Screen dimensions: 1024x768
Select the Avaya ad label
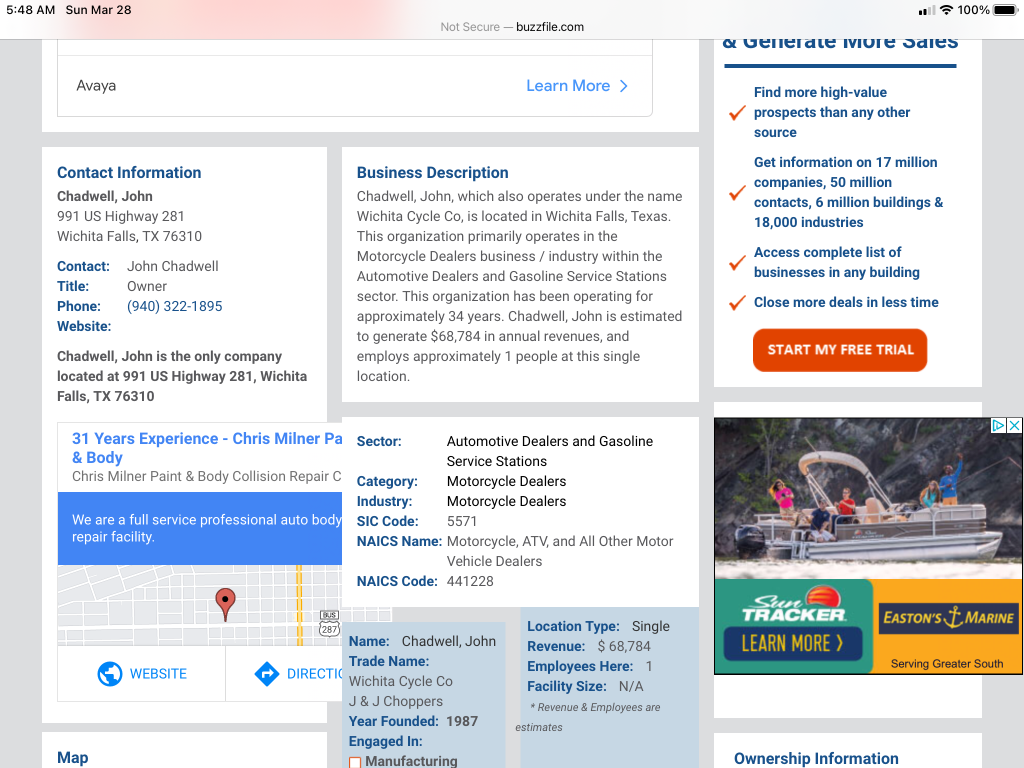[x=96, y=86]
